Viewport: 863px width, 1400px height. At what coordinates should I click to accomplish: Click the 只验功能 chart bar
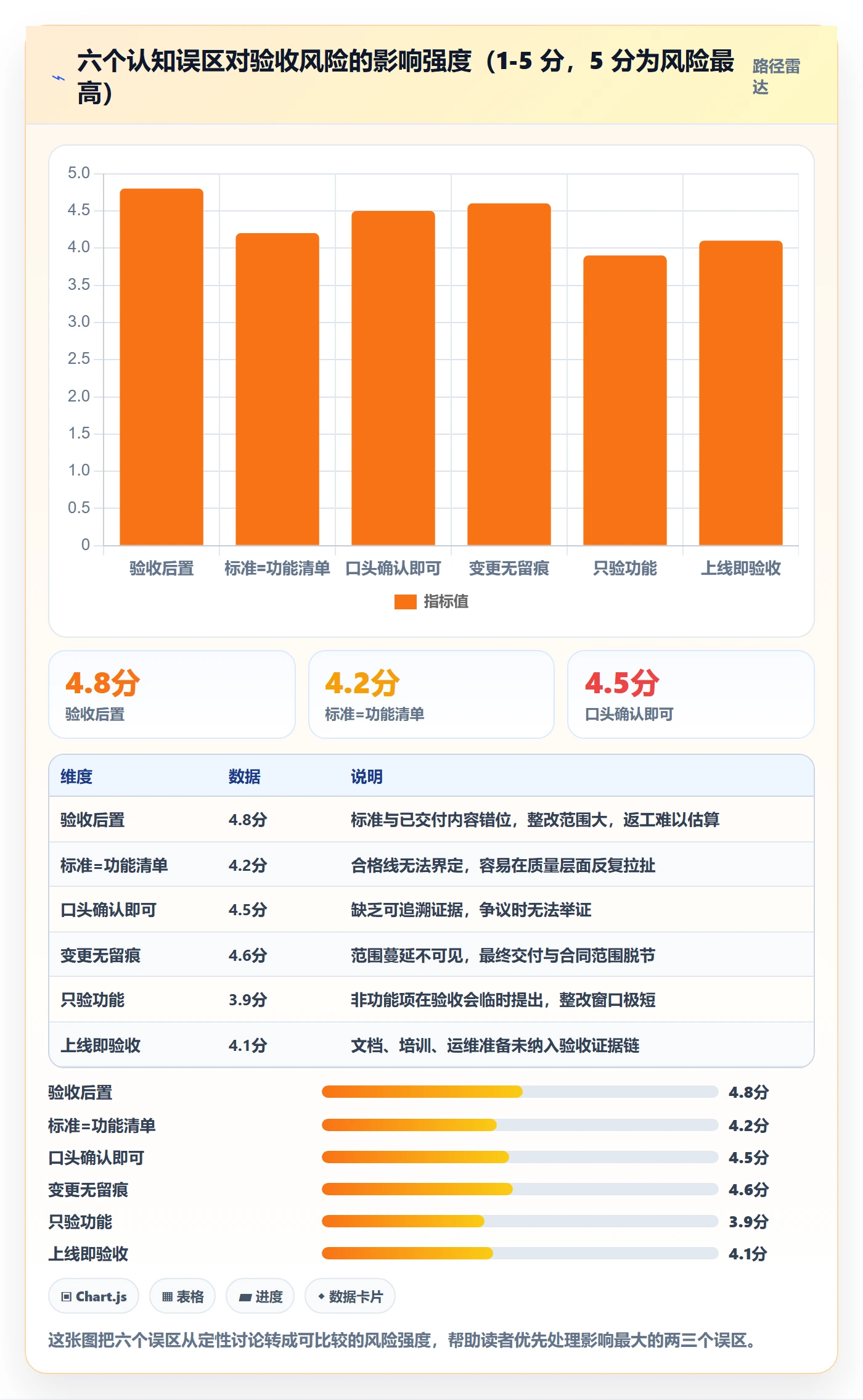625,400
